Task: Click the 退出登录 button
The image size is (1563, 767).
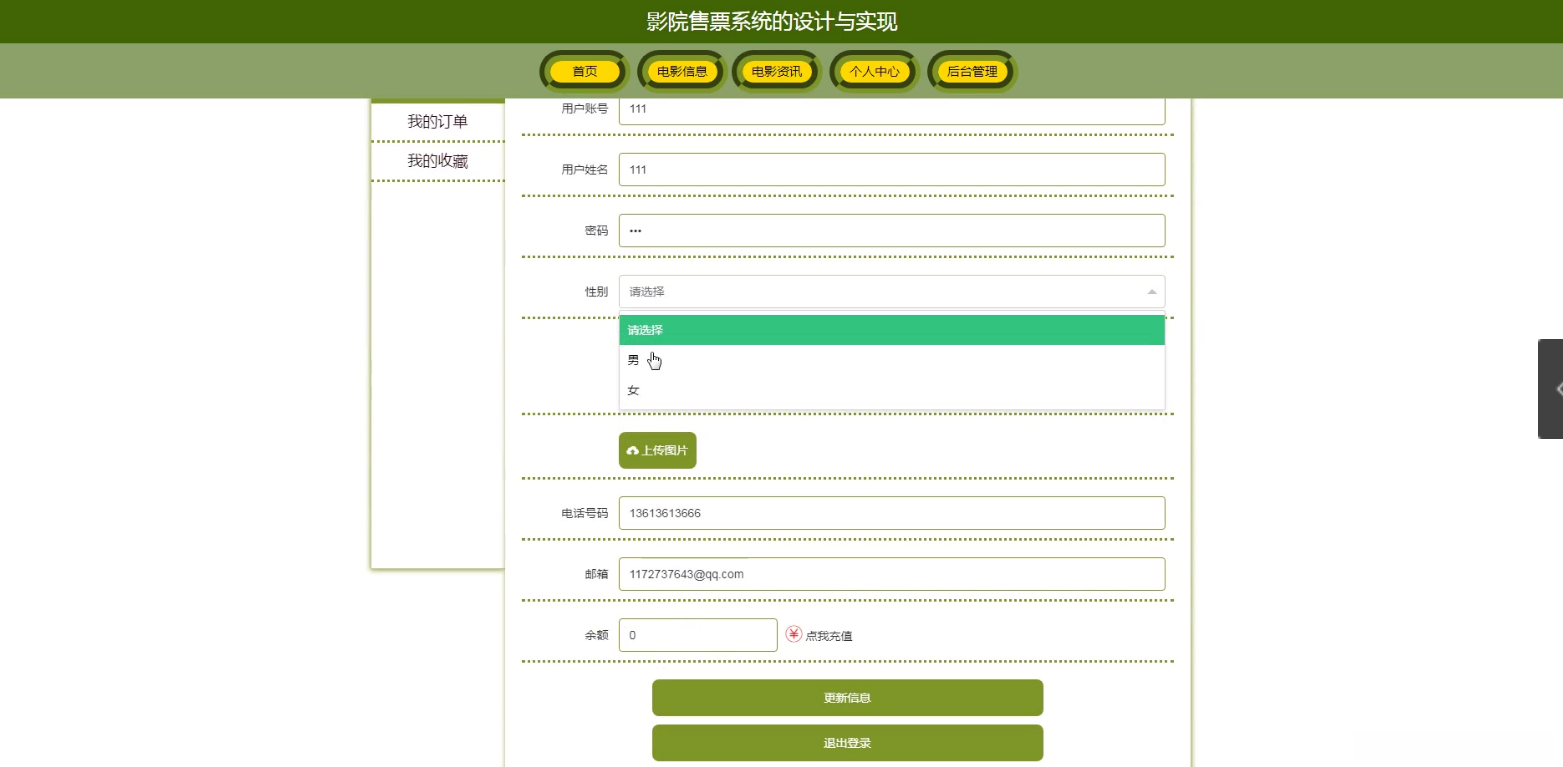Action: coord(847,743)
